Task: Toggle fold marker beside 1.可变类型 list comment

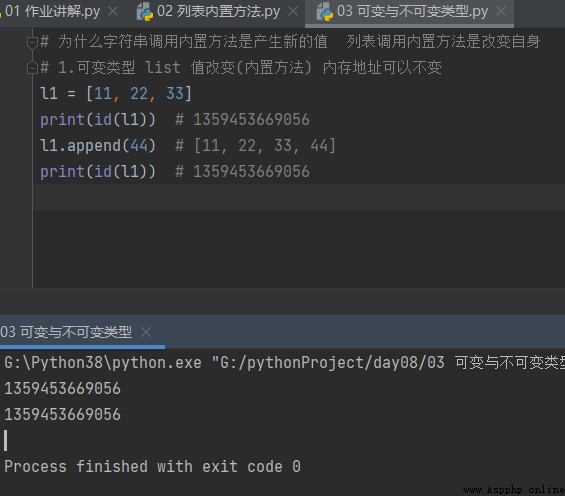Action: coord(32,67)
